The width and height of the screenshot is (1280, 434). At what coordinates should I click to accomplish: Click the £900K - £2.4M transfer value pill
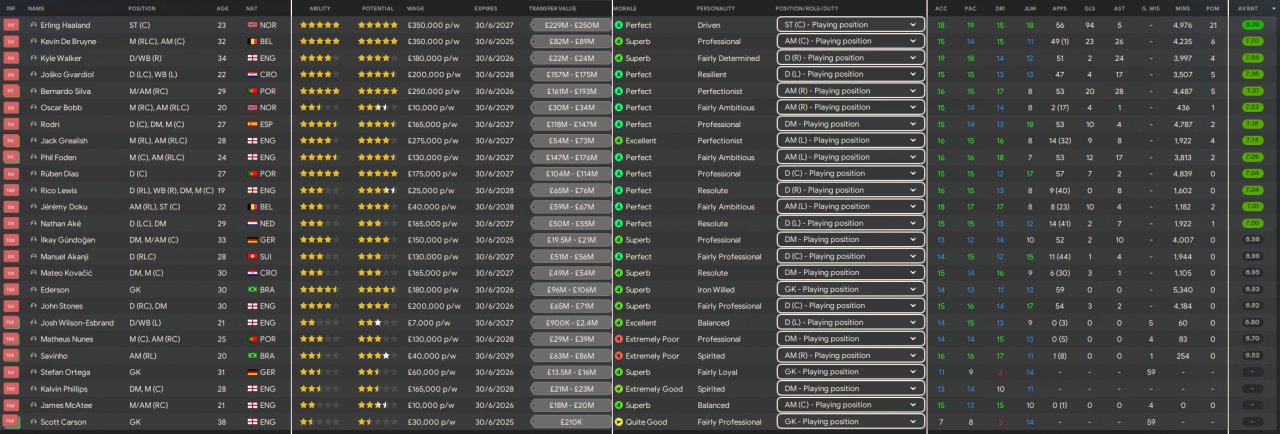pos(570,323)
